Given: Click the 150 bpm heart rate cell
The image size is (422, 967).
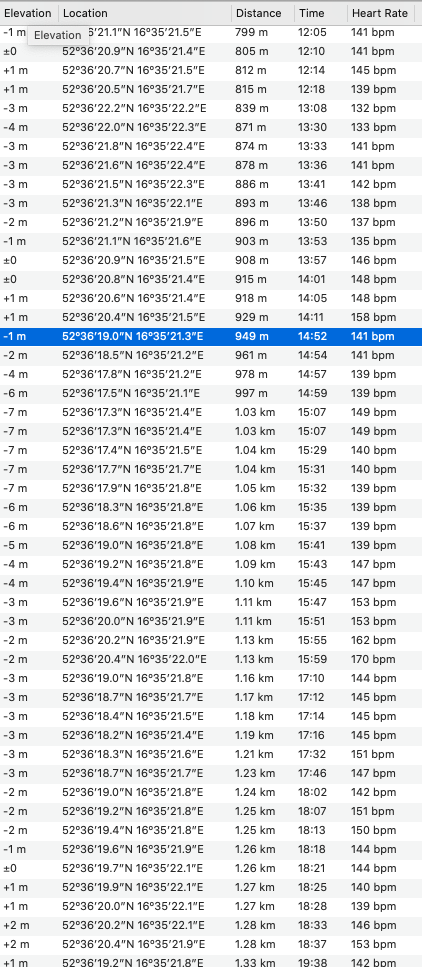Looking at the screenshot, I should 373,831.
